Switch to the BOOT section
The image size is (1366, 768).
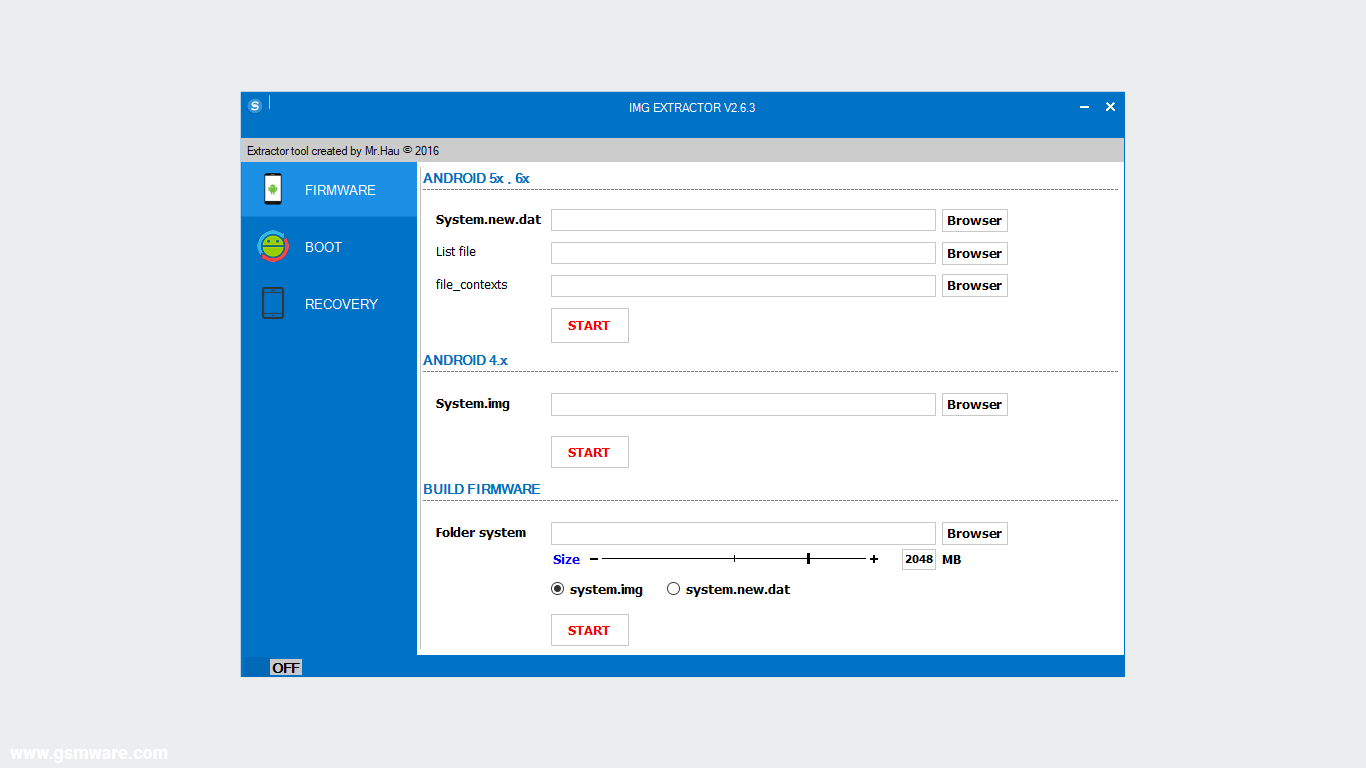coord(324,246)
